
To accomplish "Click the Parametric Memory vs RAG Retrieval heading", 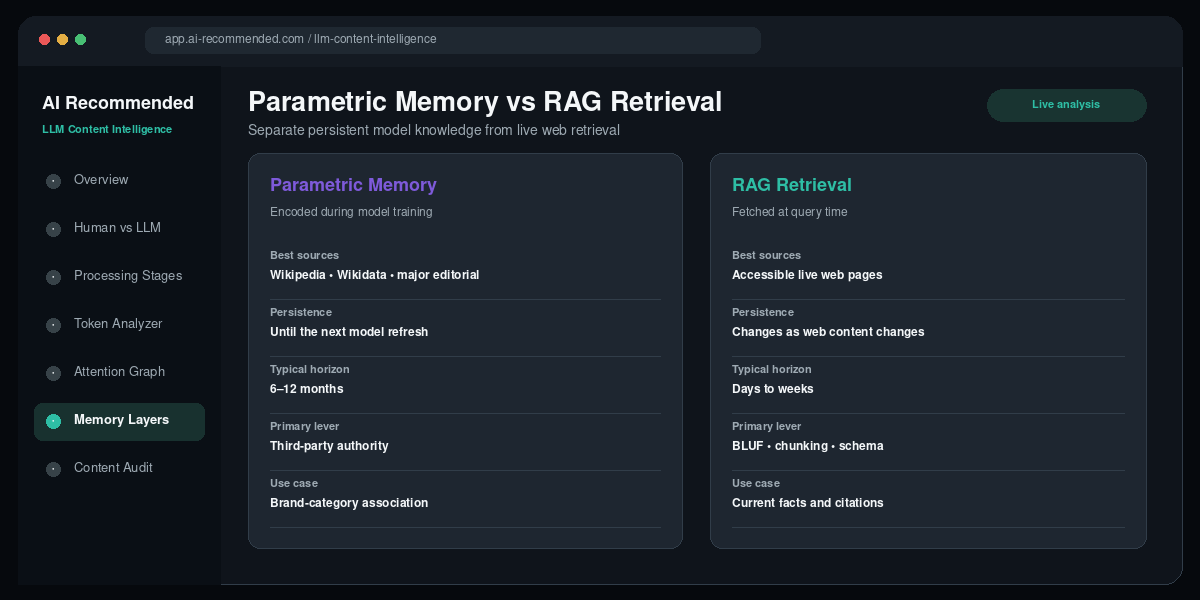I will point(485,102).
